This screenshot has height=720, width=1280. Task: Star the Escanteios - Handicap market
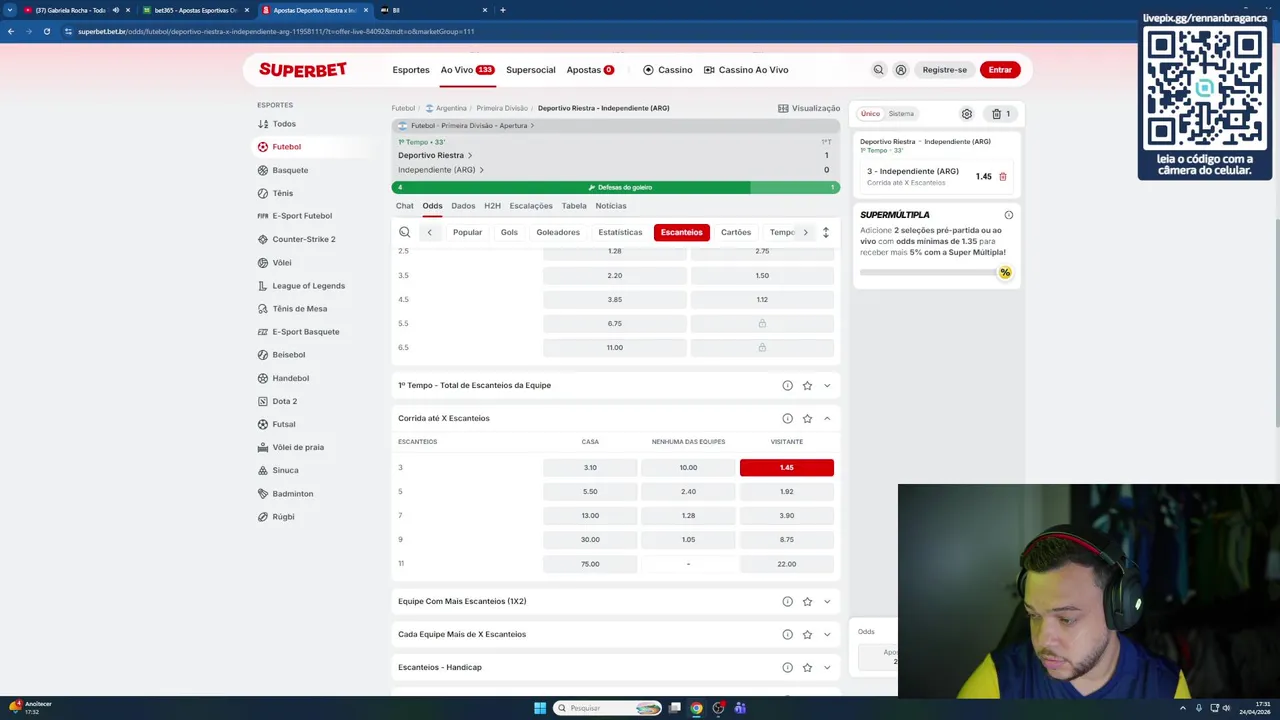pos(807,667)
